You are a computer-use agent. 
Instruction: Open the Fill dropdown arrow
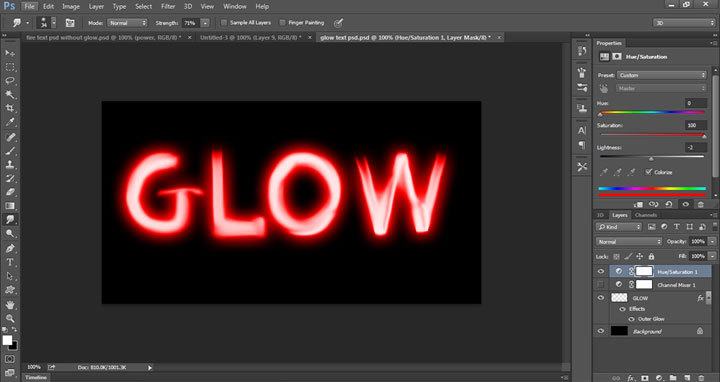coord(712,256)
